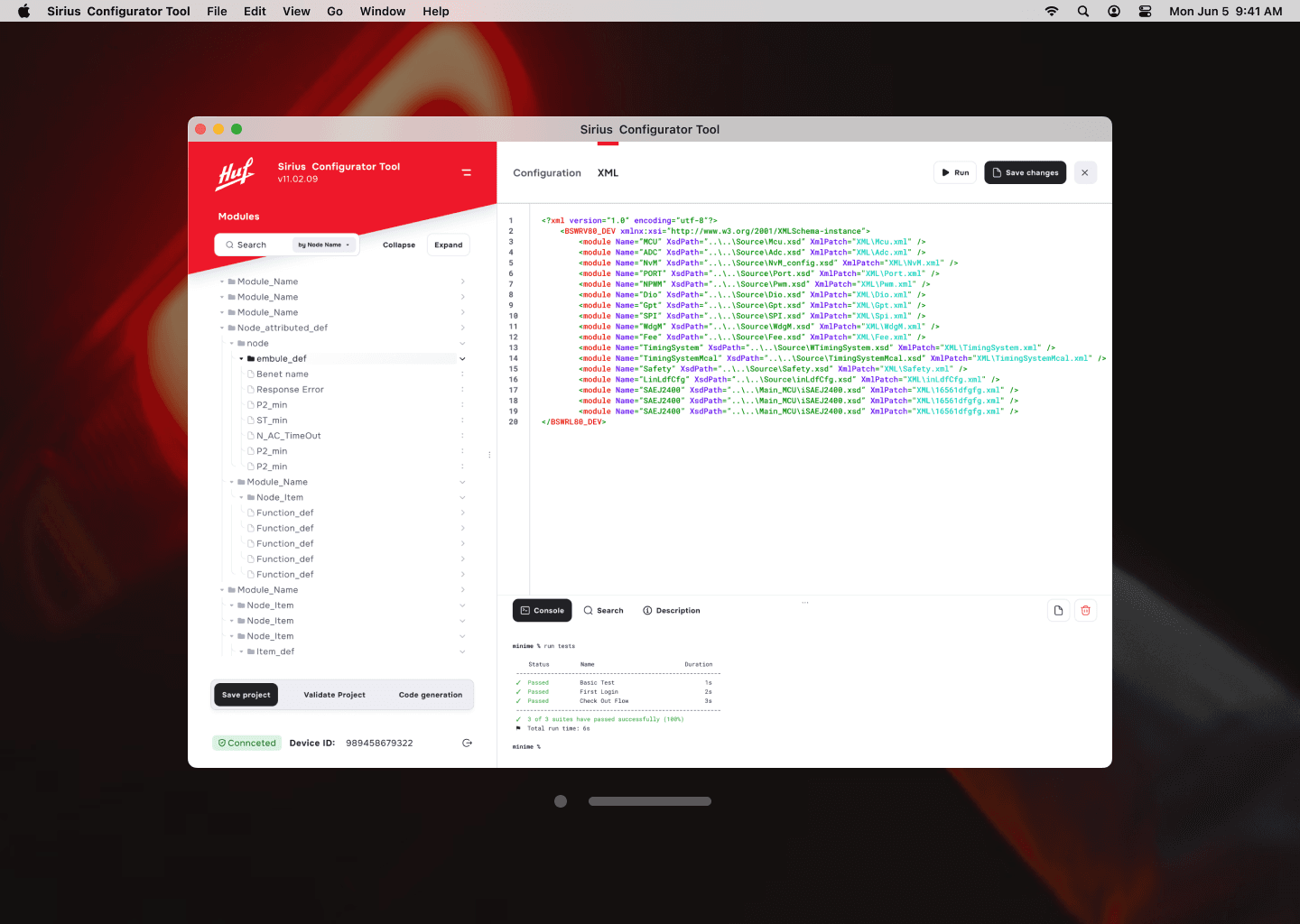The image size is (1300, 924).
Task: Click Device ID value 989458679322
Action: pos(379,744)
